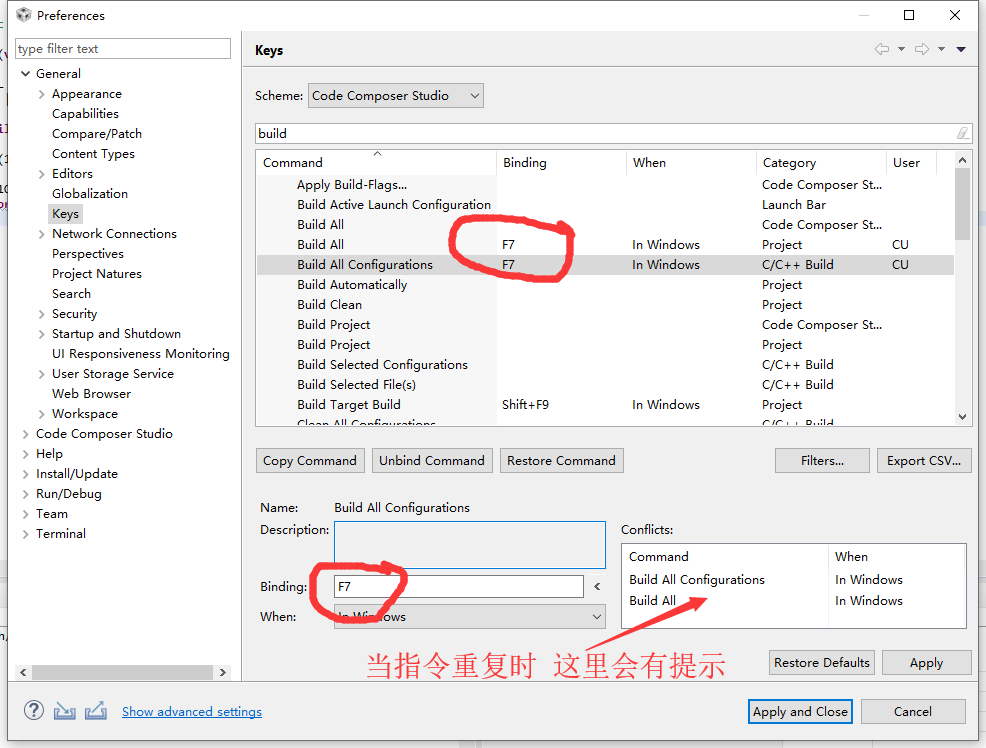986x748 pixels.
Task: Click Export CSV...
Action: click(924, 461)
